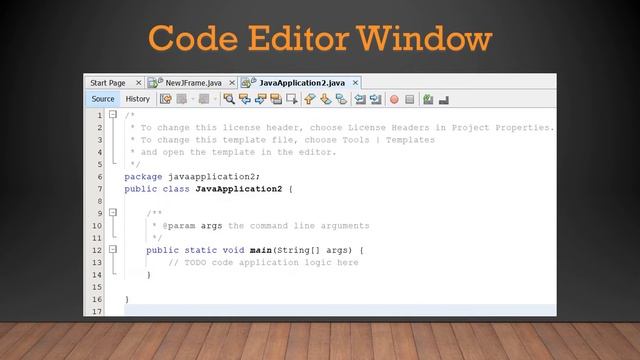Close the JavaApplication2.java tab
640x360 pixels.
pyautogui.click(x=356, y=83)
